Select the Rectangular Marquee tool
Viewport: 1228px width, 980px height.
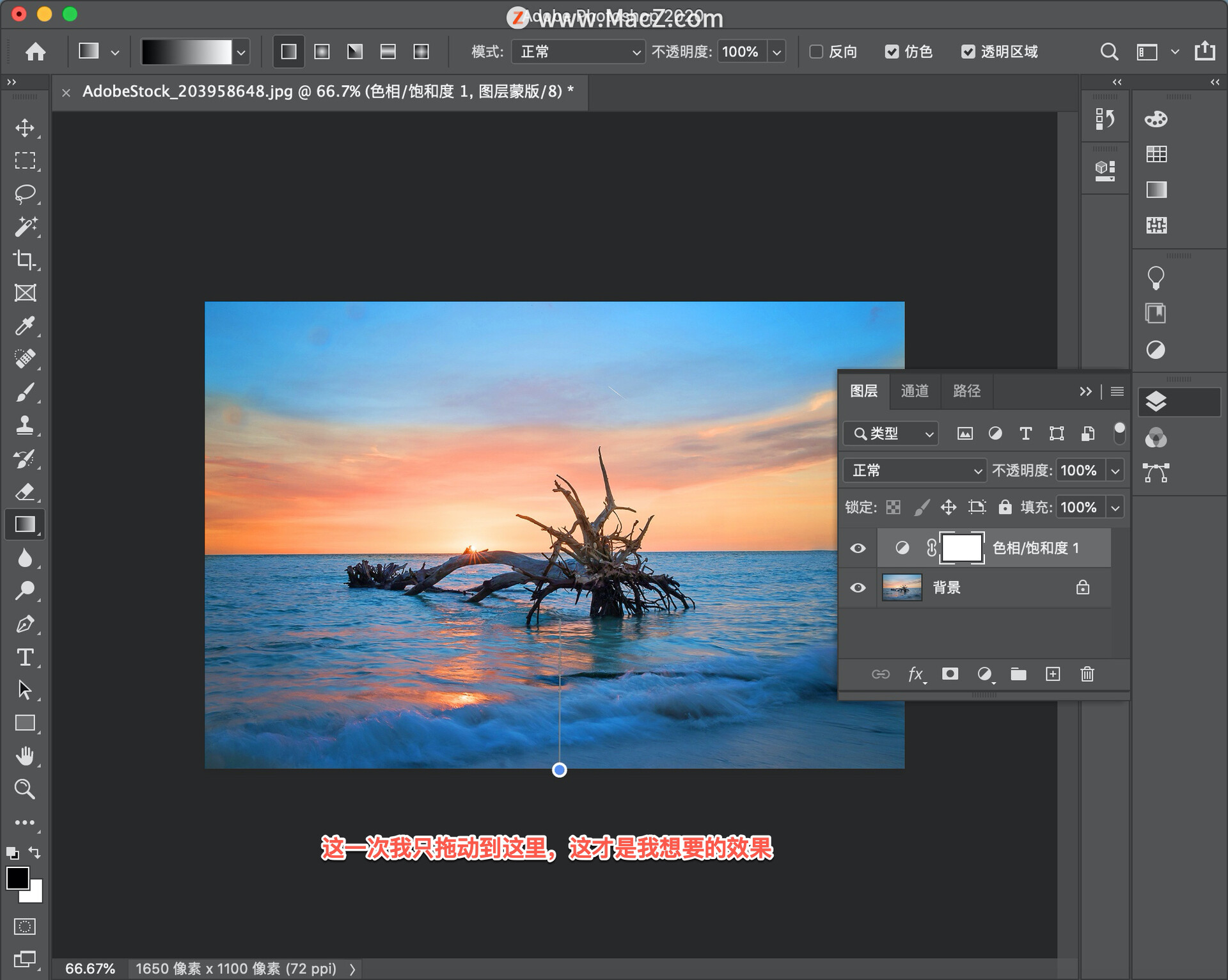(x=25, y=161)
